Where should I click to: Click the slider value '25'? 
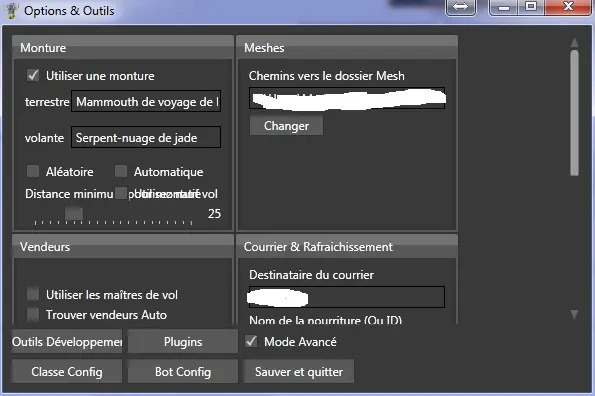214,214
